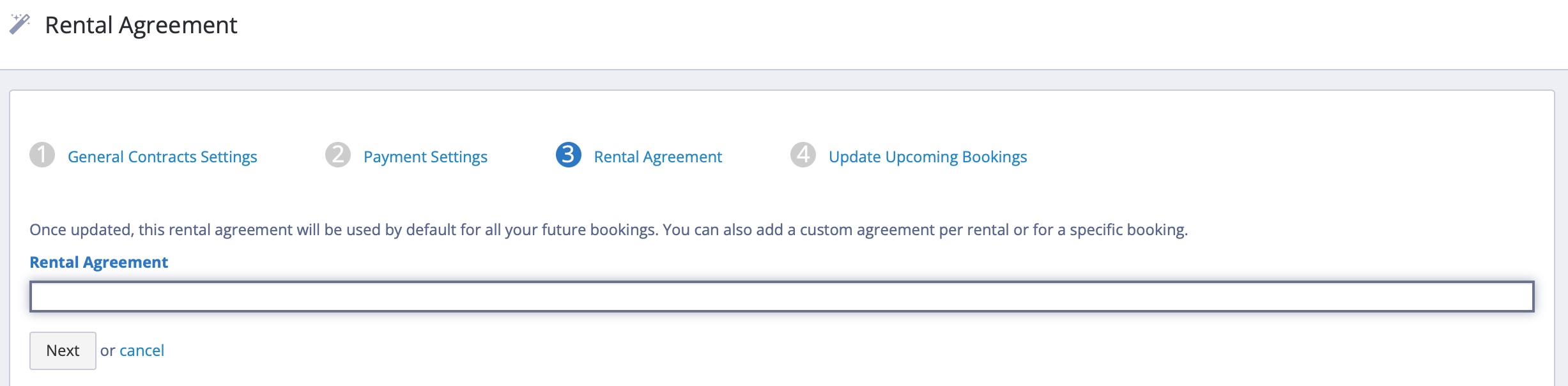Click the 'or' text beside cancel
1568x386 pixels.
107,351
